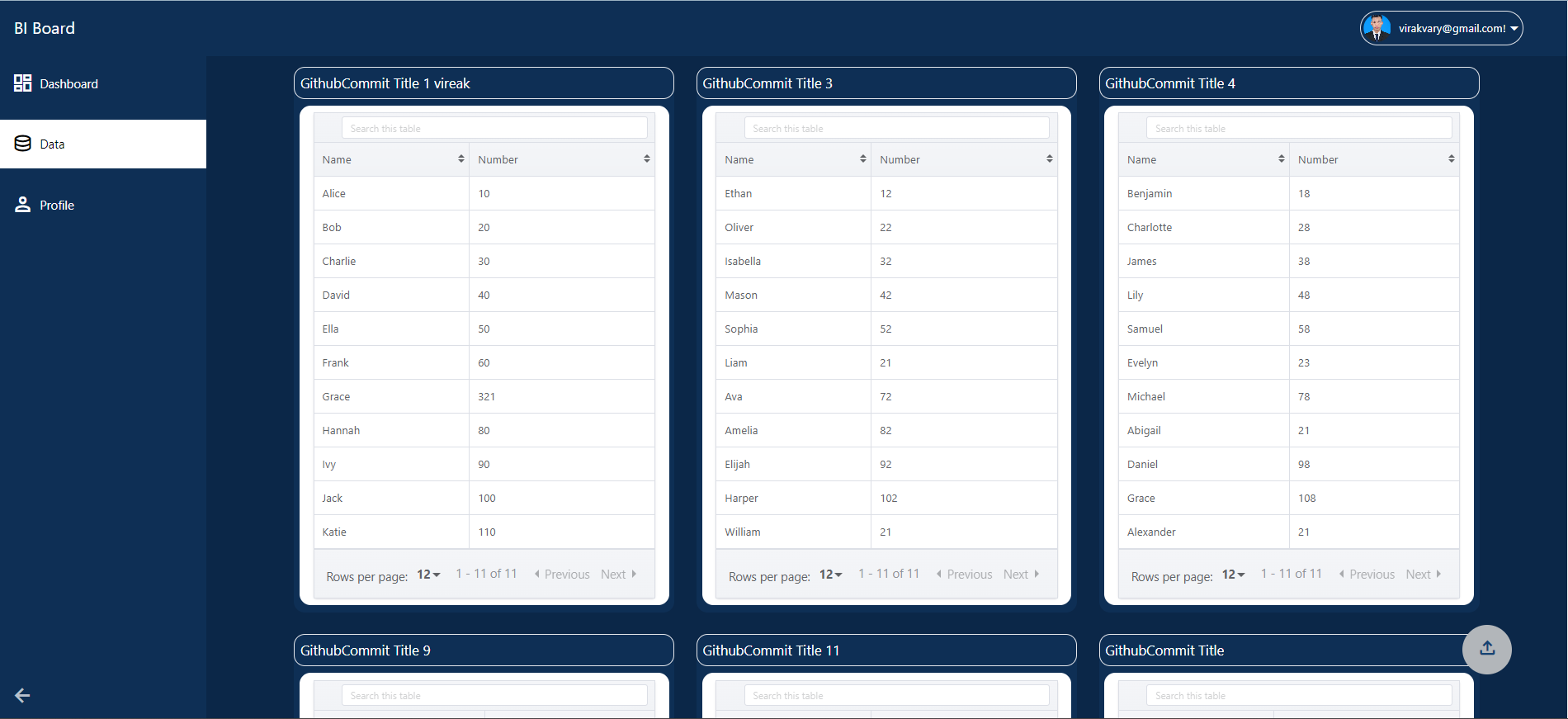
Task: Sort Name column in GithubCommit Title 4 table
Action: [x=1281, y=158]
